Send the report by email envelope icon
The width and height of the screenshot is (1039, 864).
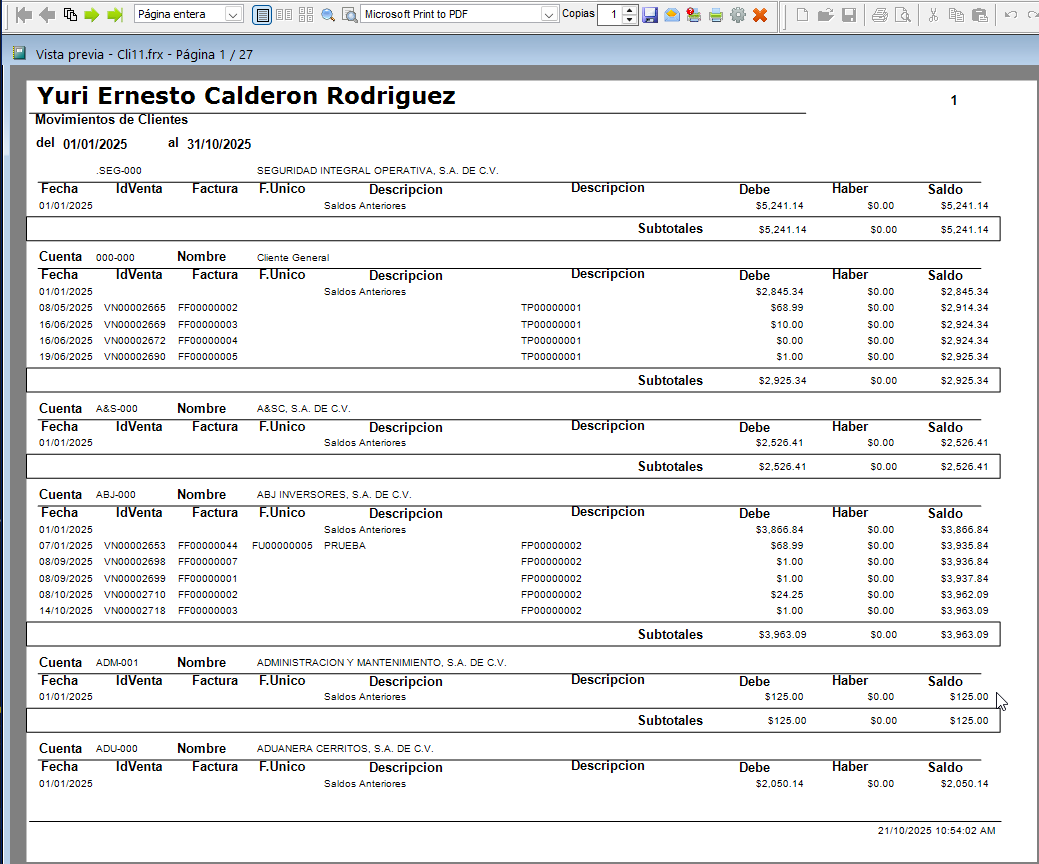click(672, 15)
